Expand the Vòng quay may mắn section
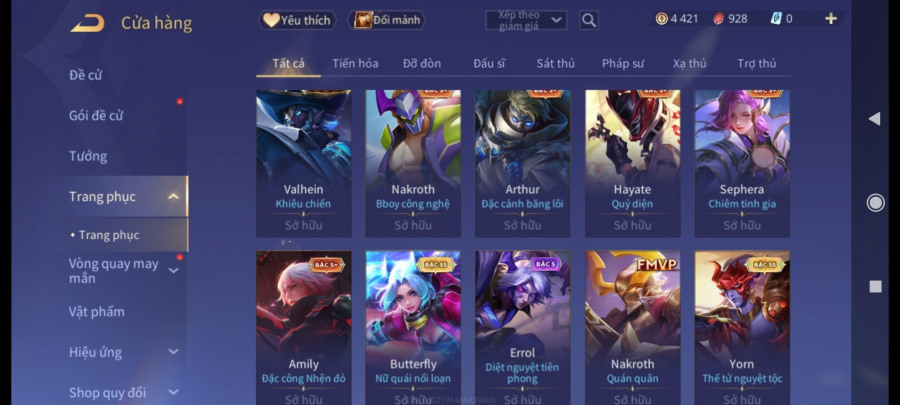 click(173, 271)
